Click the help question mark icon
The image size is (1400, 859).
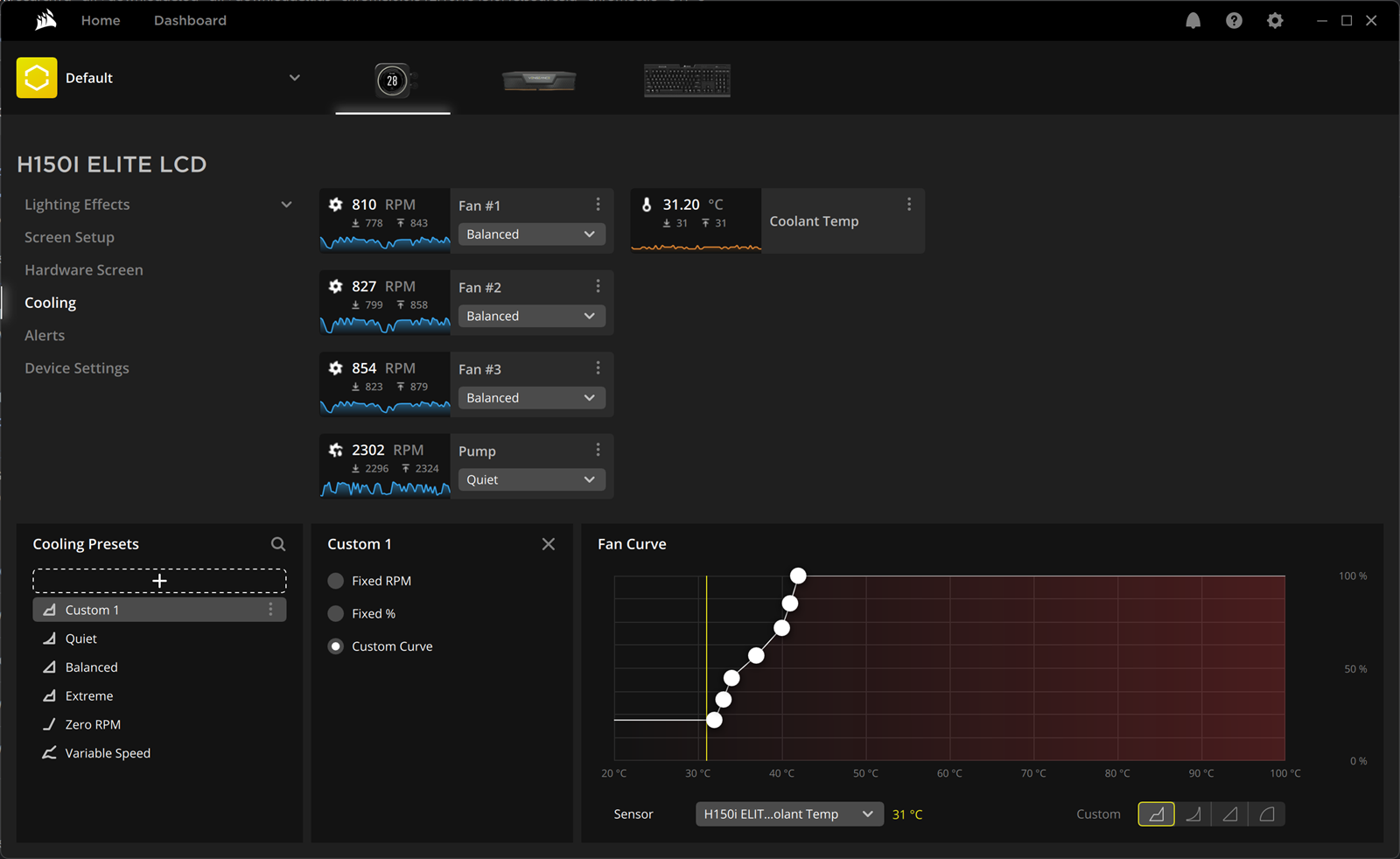[1234, 21]
